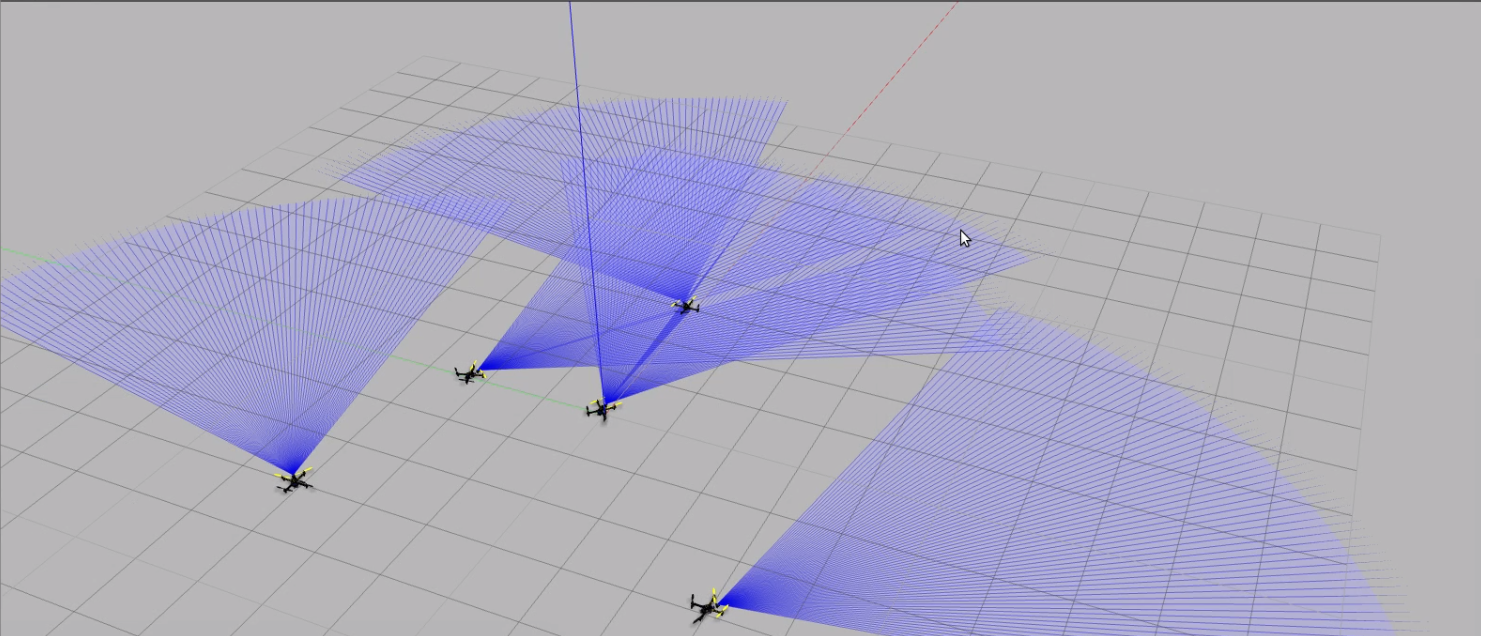Click the drone at the vertical blue line's base

point(601,408)
